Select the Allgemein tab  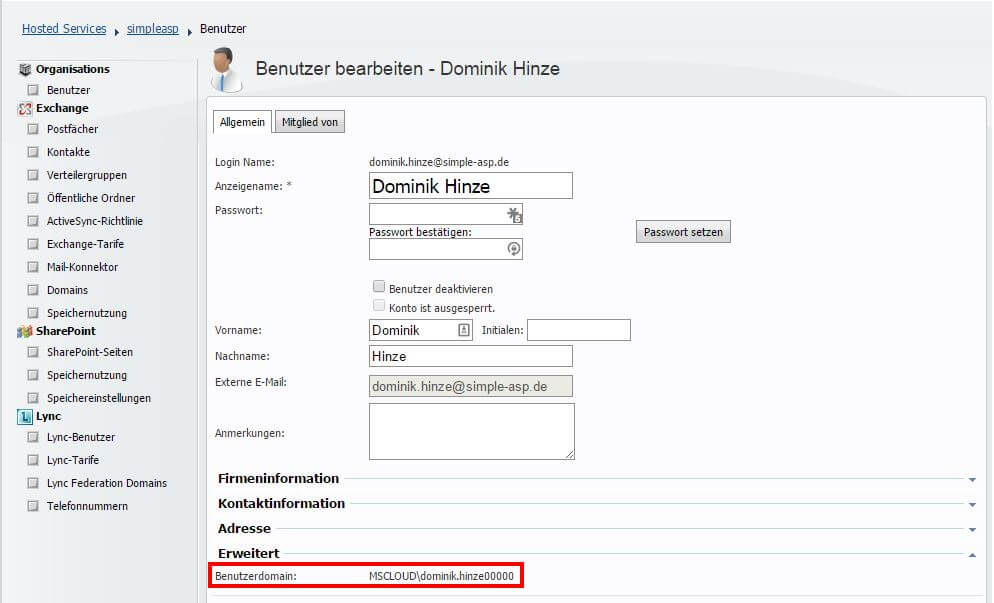[x=241, y=121]
